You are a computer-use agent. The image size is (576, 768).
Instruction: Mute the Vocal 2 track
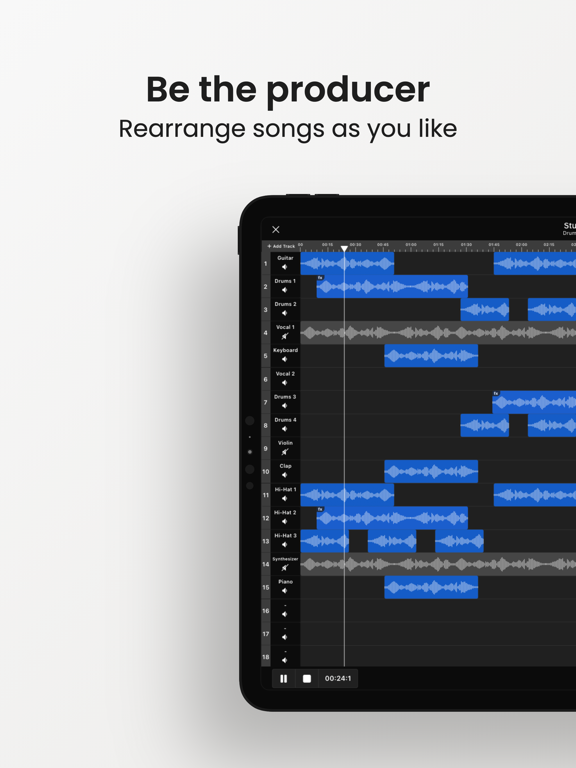285,383
